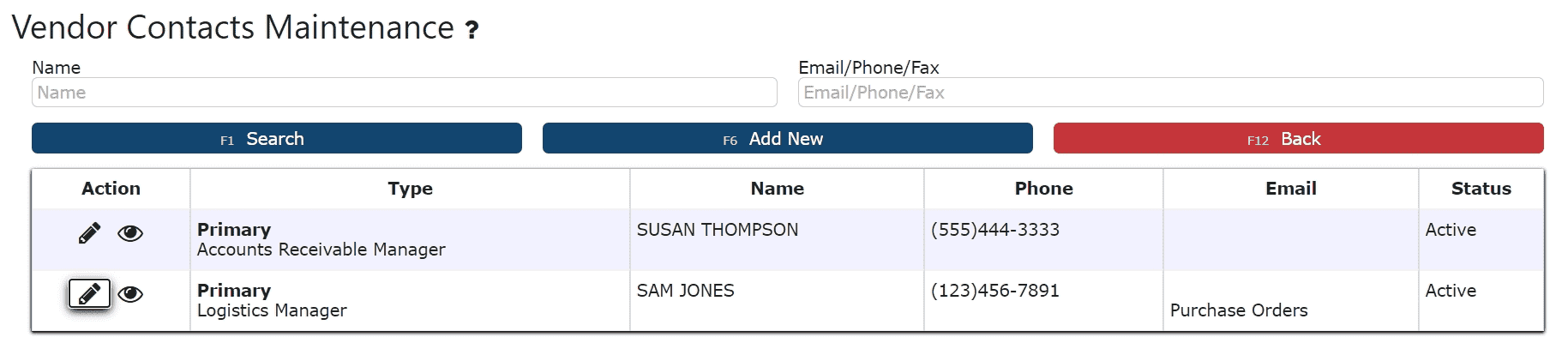This screenshot has height=349, width=1568.
Task: Click the Name column header
Action: pyautogui.click(x=777, y=189)
